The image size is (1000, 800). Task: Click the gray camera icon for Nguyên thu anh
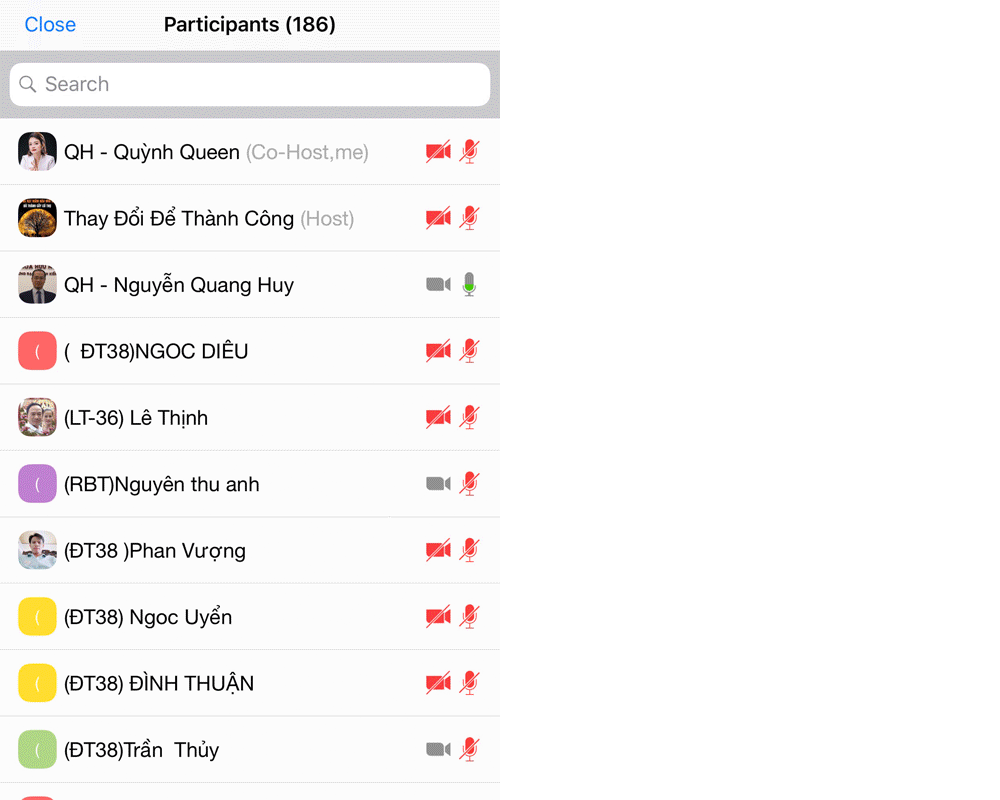click(x=438, y=484)
